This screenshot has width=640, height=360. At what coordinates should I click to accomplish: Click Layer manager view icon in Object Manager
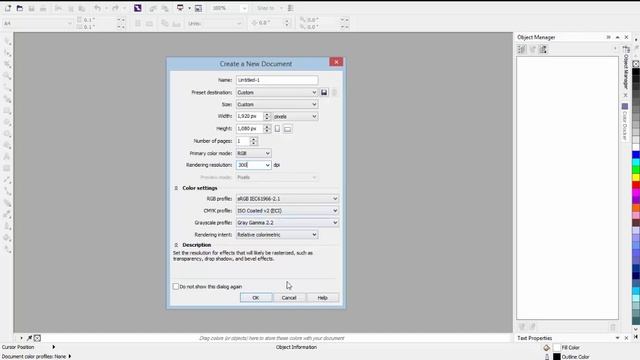pyautogui.click(x=543, y=49)
